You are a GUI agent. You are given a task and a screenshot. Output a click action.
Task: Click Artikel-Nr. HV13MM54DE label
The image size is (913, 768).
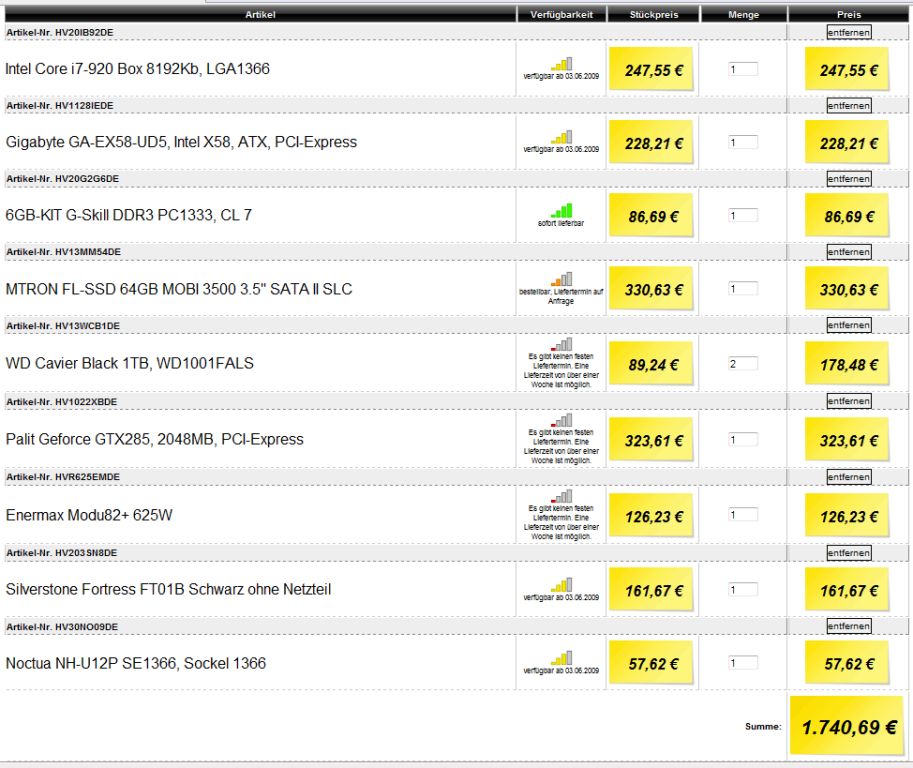pyautogui.click(x=63, y=252)
